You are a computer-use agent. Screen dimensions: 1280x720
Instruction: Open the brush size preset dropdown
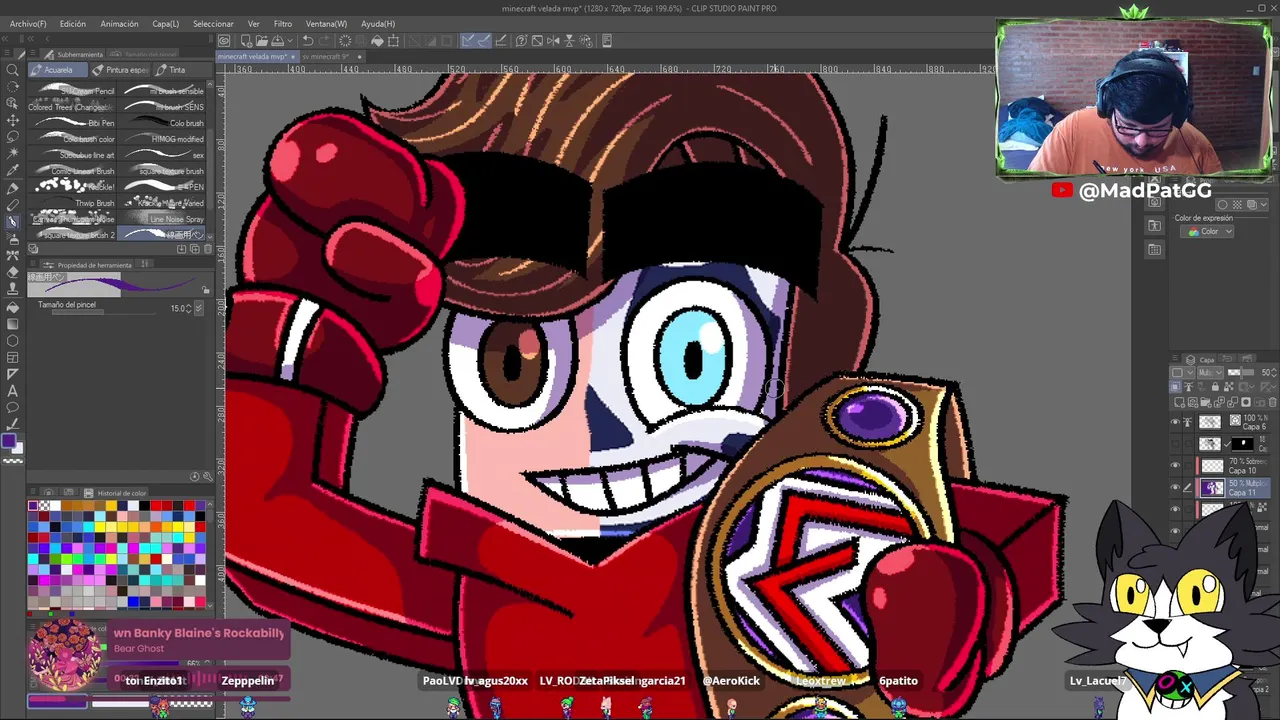198,308
